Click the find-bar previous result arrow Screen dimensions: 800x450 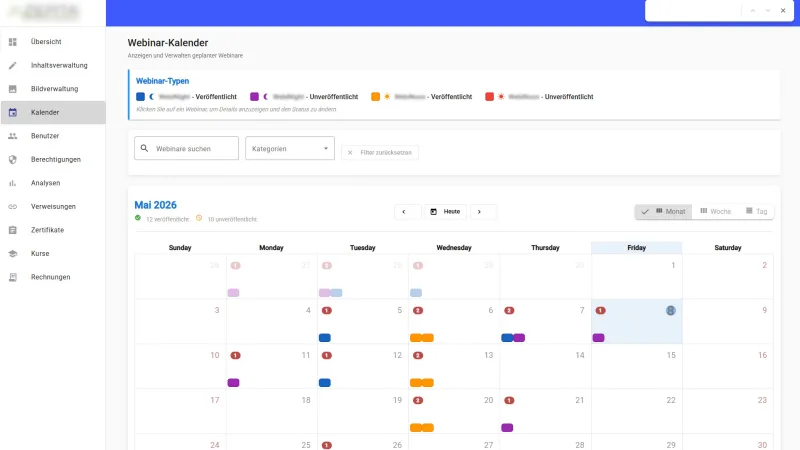[753, 11]
